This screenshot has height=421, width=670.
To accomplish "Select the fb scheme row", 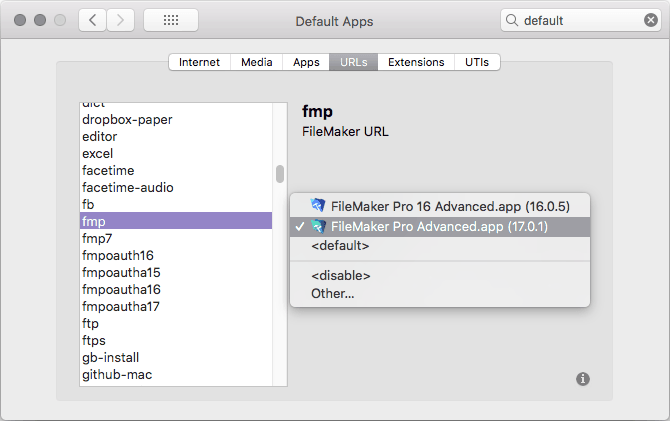I will (176, 204).
